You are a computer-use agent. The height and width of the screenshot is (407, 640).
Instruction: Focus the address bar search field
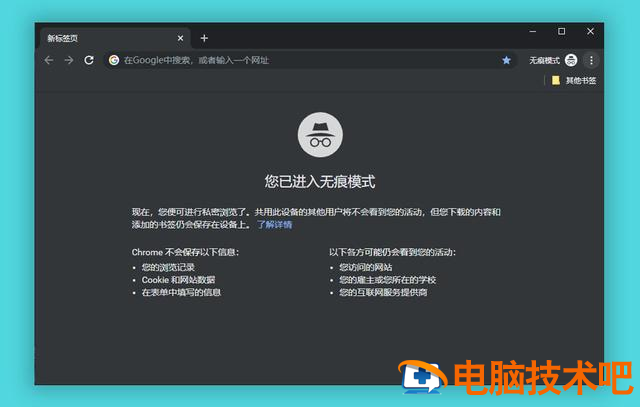pyautogui.click(x=310, y=60)
